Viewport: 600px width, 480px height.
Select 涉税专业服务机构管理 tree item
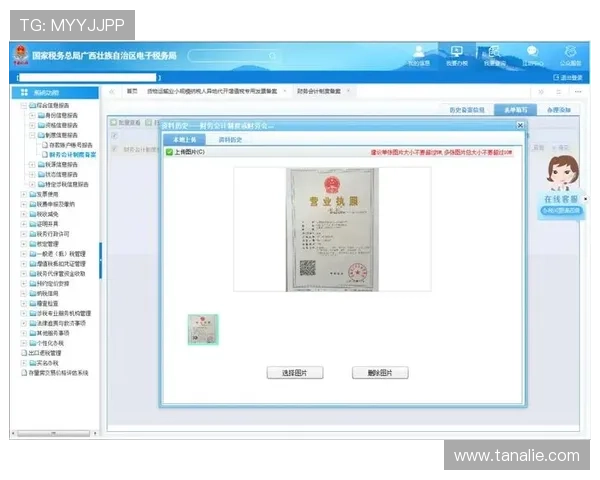tap(60, 313)
